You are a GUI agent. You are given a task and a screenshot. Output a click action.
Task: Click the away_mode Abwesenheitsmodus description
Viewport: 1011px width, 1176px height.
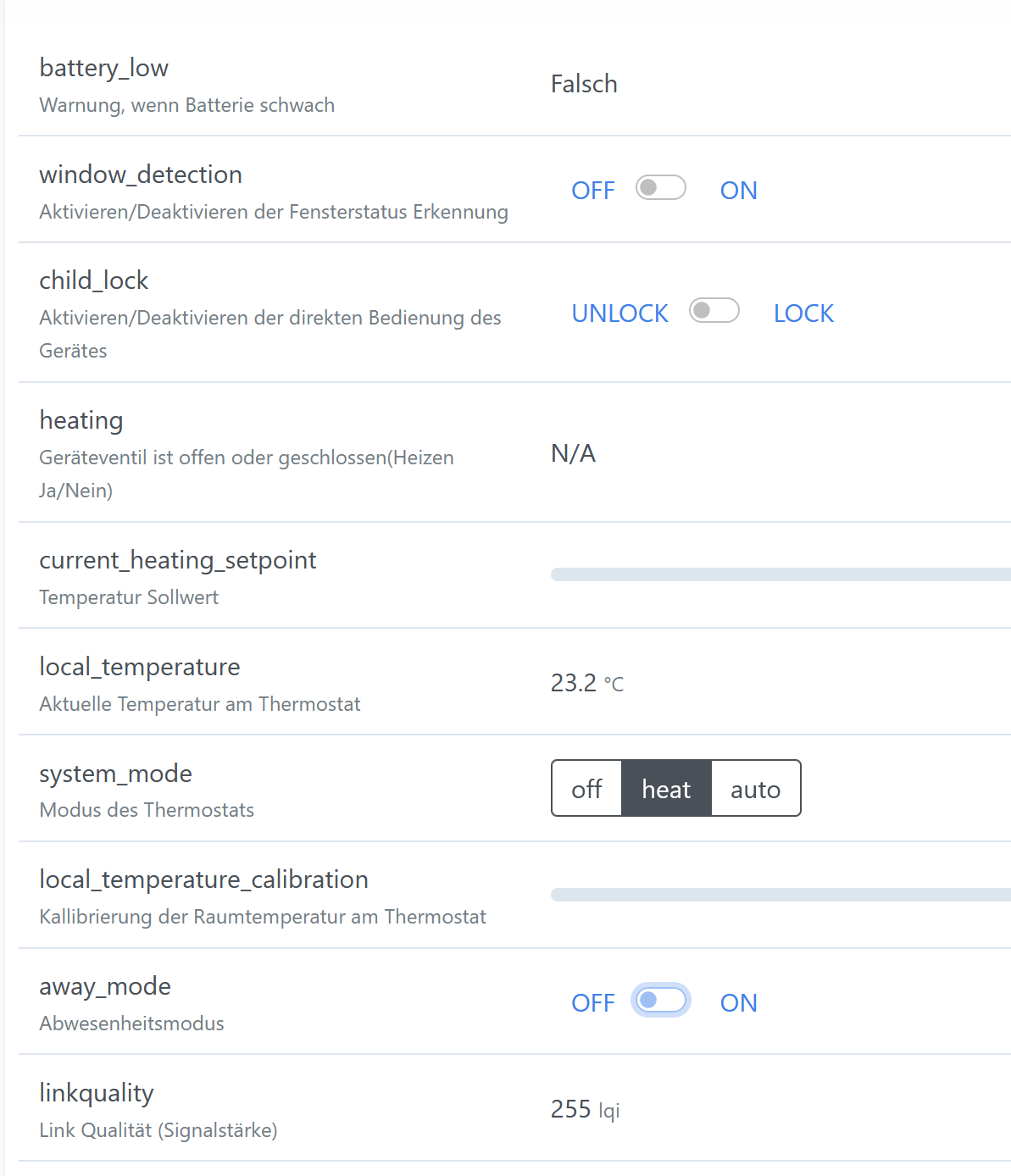click(x=131, y=1023)
